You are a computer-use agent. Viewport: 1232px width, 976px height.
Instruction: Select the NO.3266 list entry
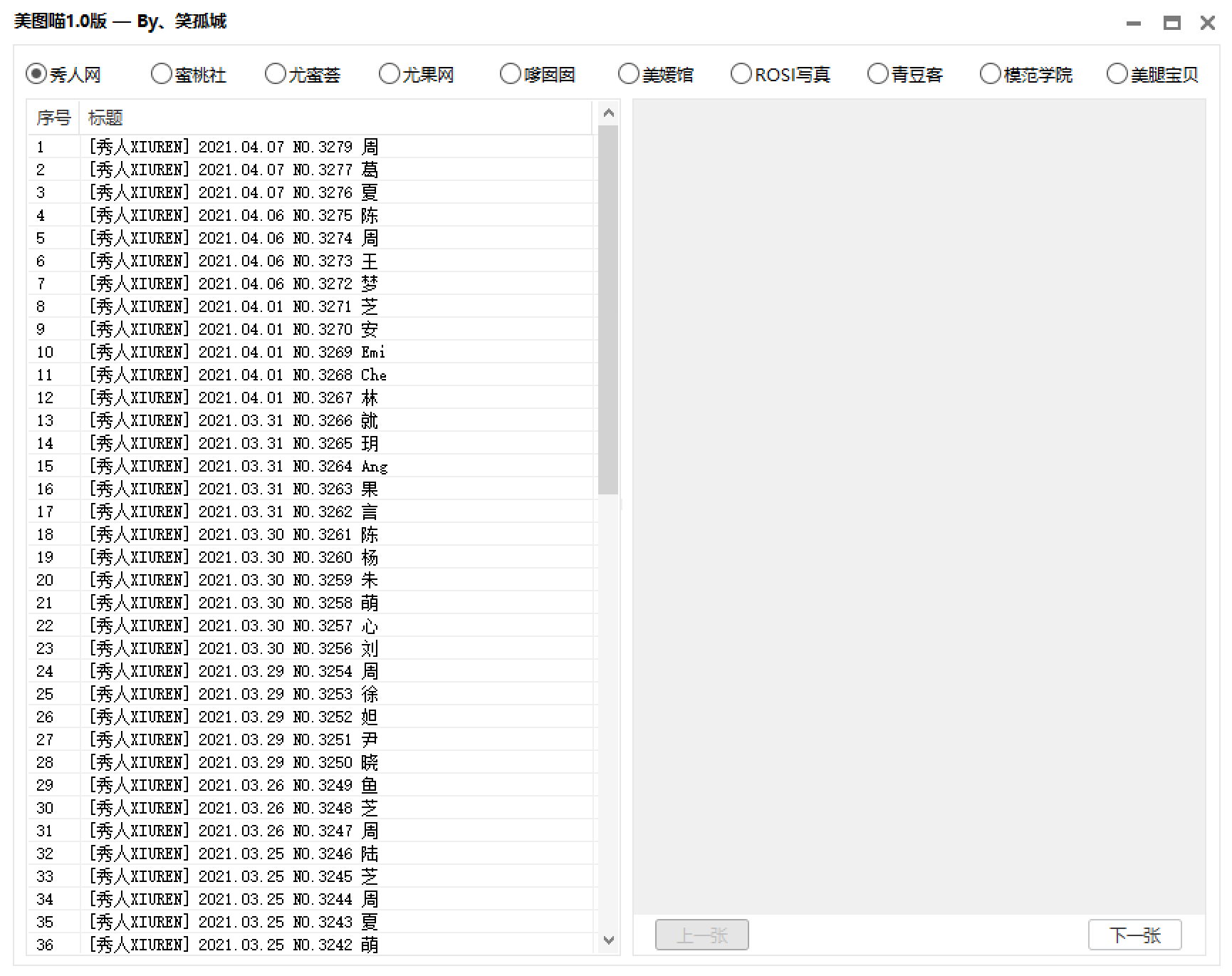(x=310, y=420)
